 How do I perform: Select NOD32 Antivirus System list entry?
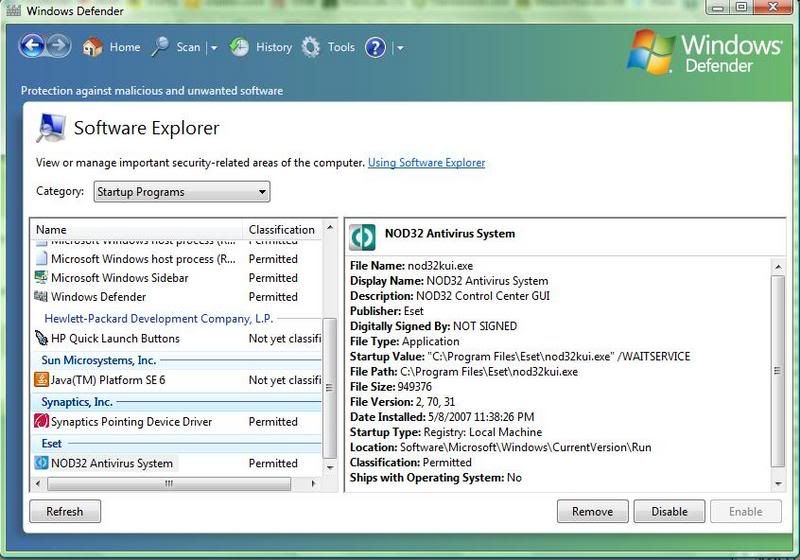point(177,463)
